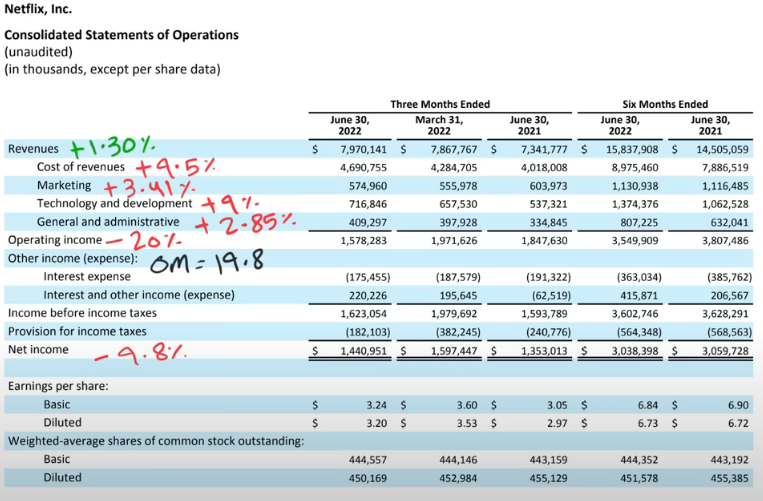Select the diluted EPS value 3.20
This screenshot has width=763, height=501.
pyautogui.click(x=377, y=423)
